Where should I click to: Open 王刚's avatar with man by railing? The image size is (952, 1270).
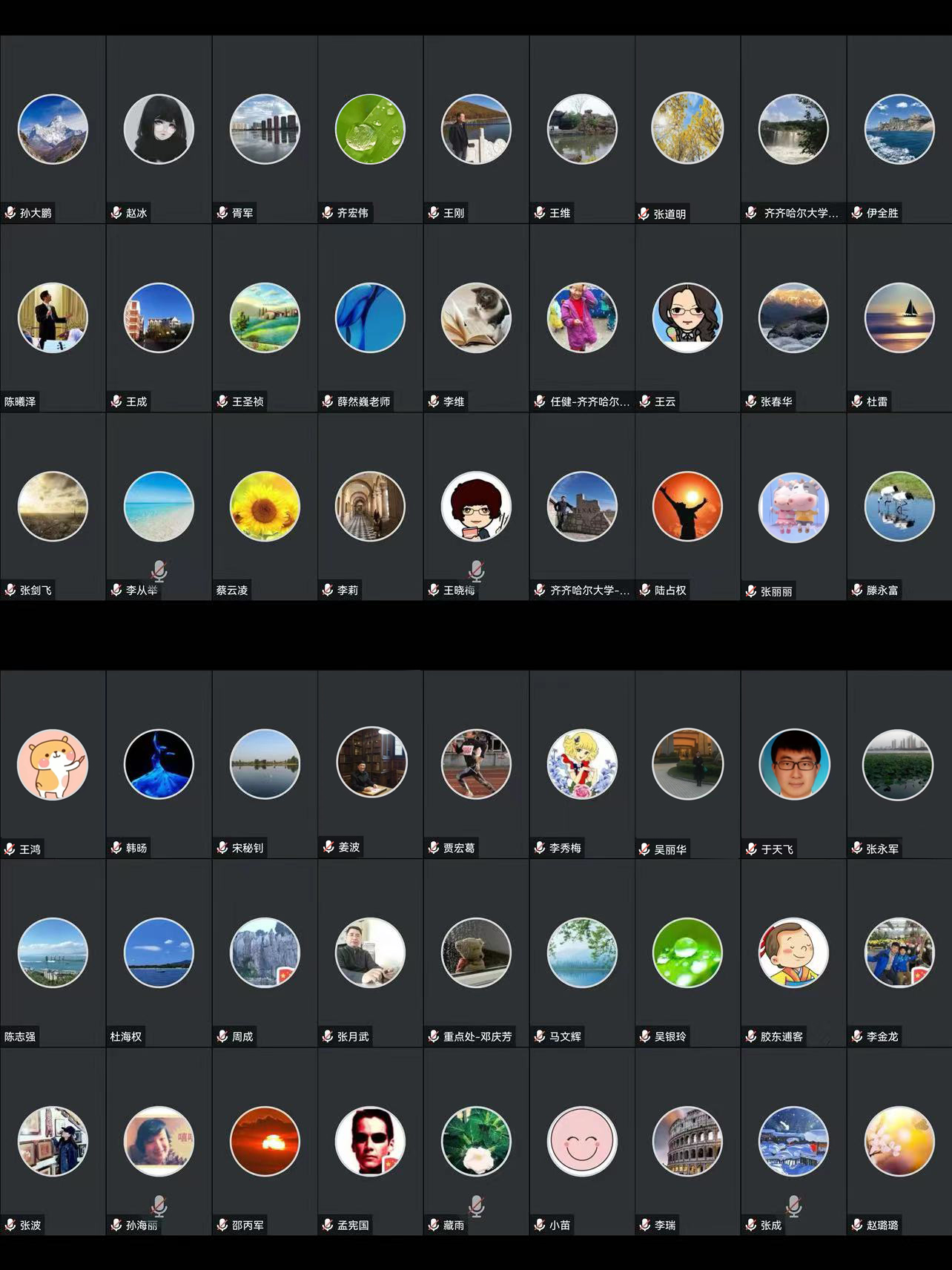(476, 129)
